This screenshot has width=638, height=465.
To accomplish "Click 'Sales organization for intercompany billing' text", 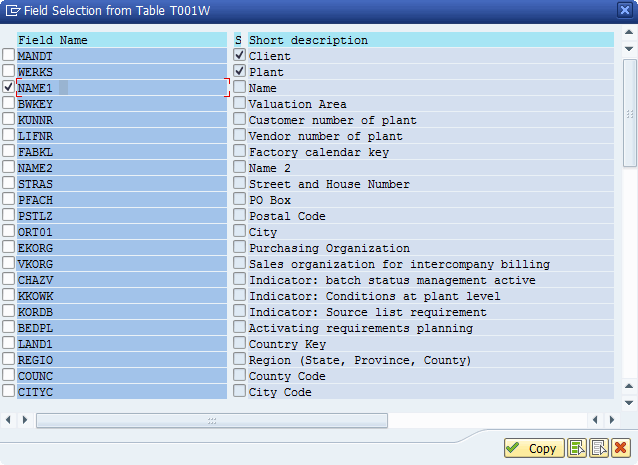I will coord(399,264).
